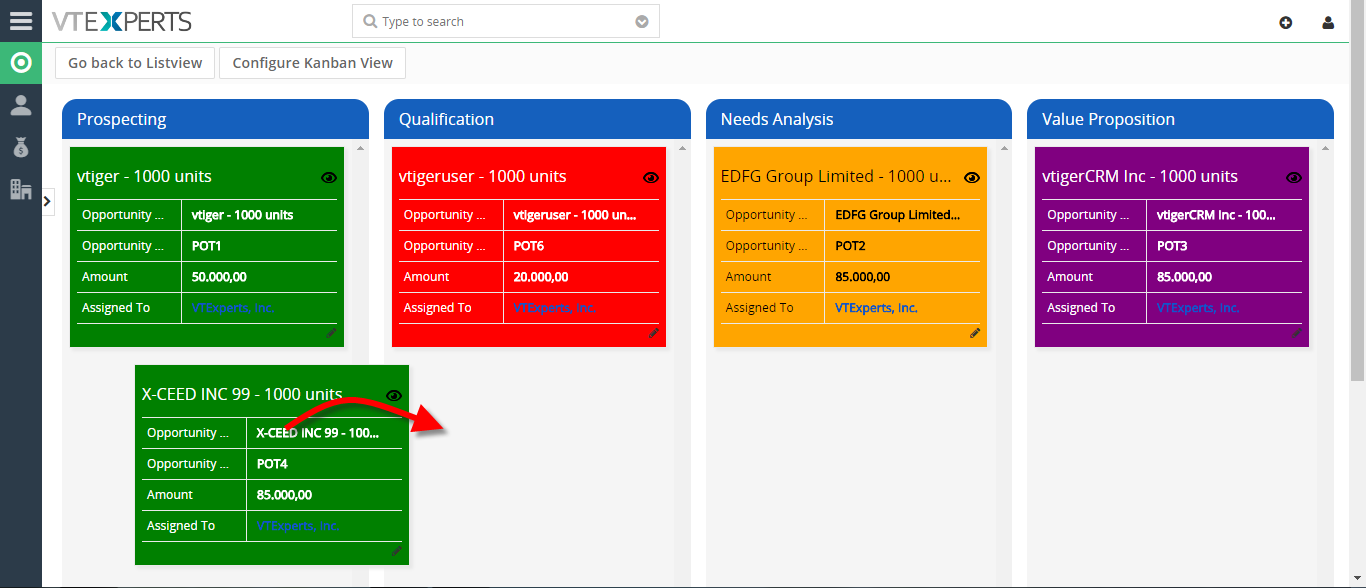The height and width of the screenshot is (588, 1366).
Task: Click the vtiger - 1000 units card title
Action: tap(144, 176)
